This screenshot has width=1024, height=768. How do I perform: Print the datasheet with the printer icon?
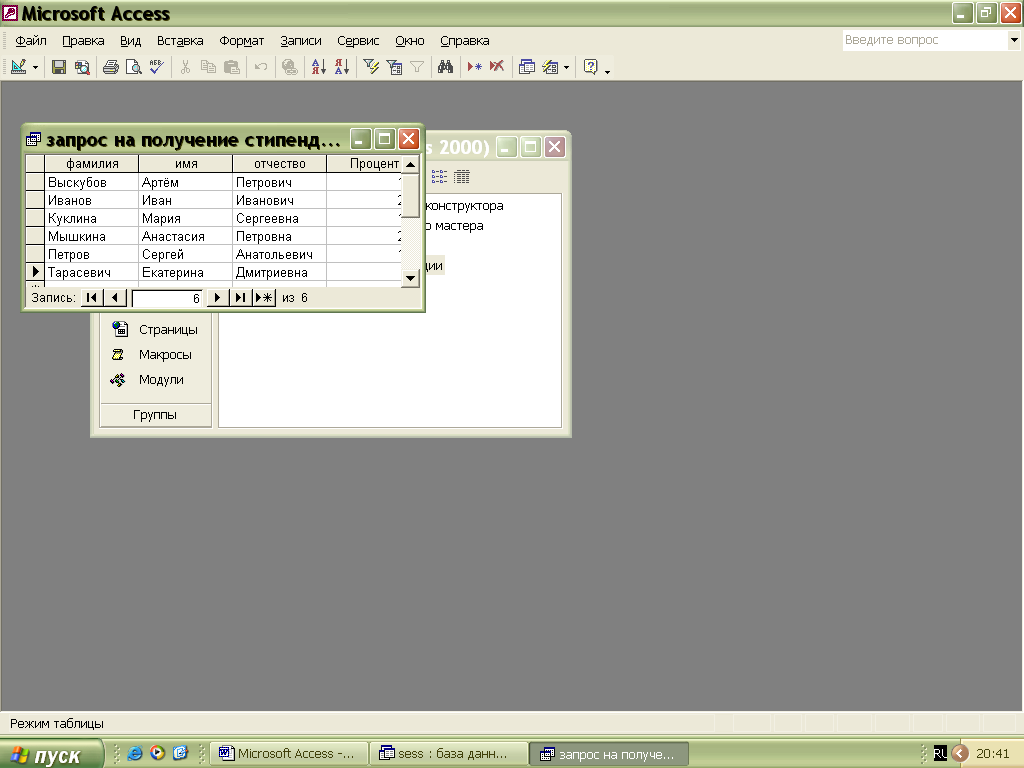pyautogui.click(x=111, y=67)
